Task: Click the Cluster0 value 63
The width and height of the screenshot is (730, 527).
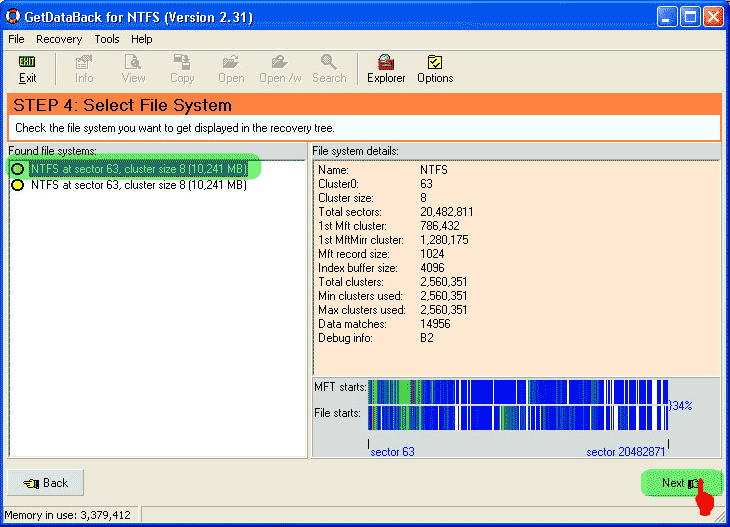Action: [426, 184]
